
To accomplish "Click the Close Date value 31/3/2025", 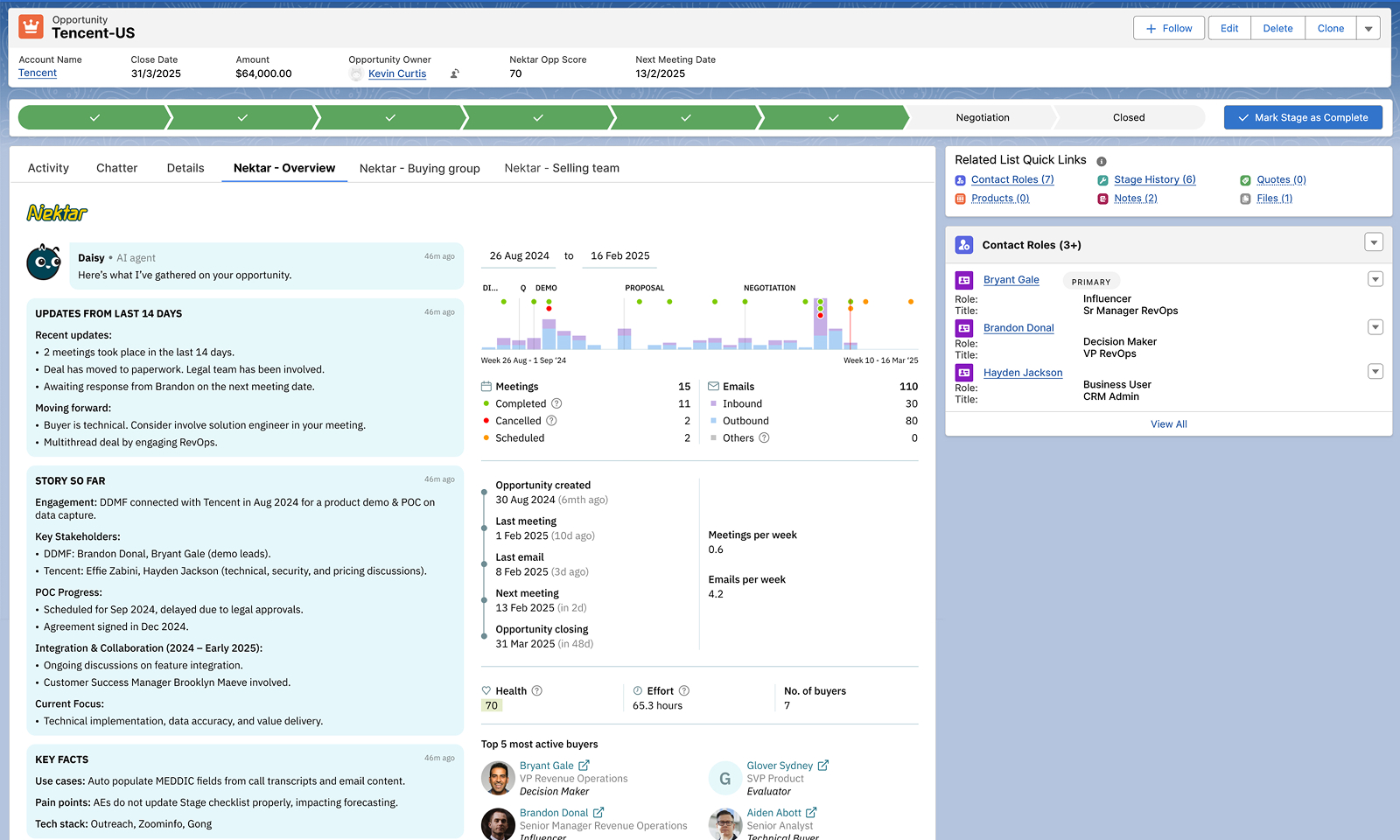I will point(156,74).
